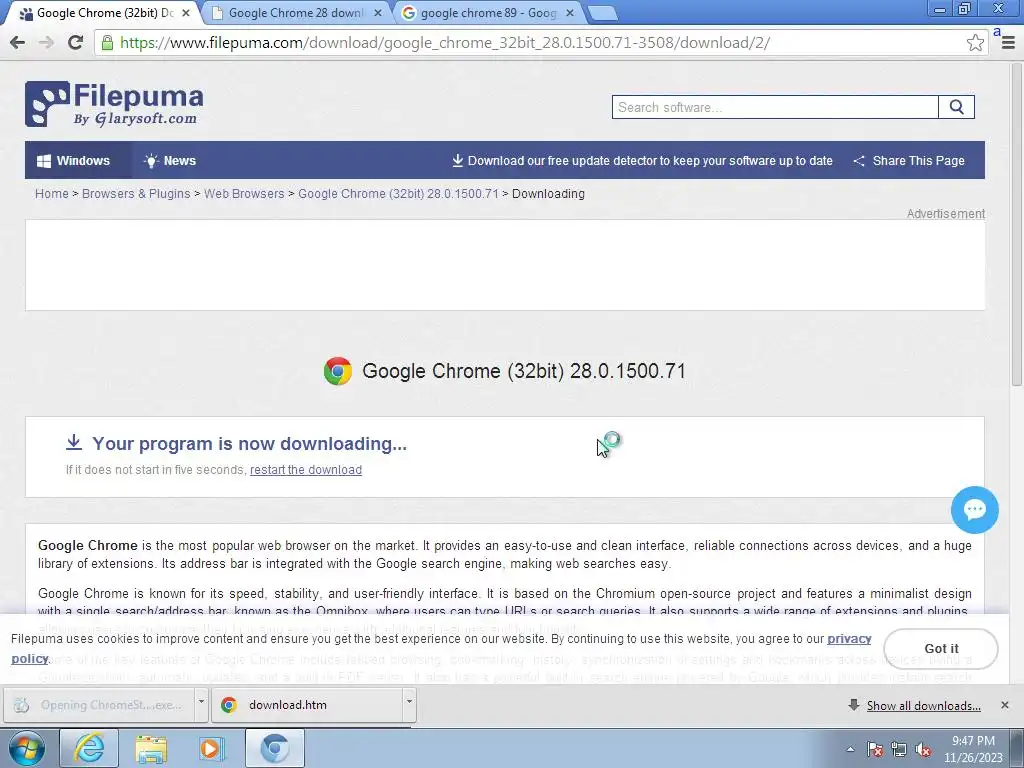Image resolution: width=1024 pixels, height=768 pixels.
Task: Click the download.htm Chrome file icon
Action: (229, 705)
